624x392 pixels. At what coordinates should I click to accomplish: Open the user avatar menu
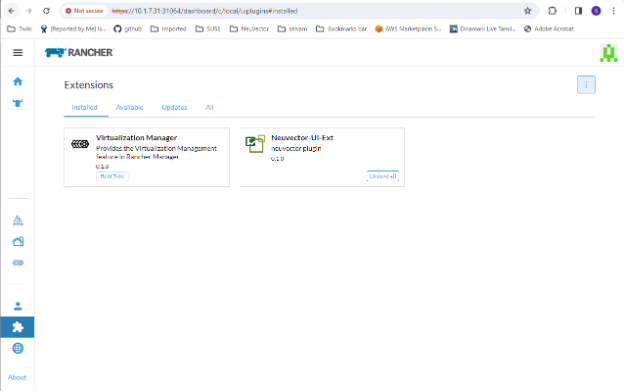tap(608, 53)
